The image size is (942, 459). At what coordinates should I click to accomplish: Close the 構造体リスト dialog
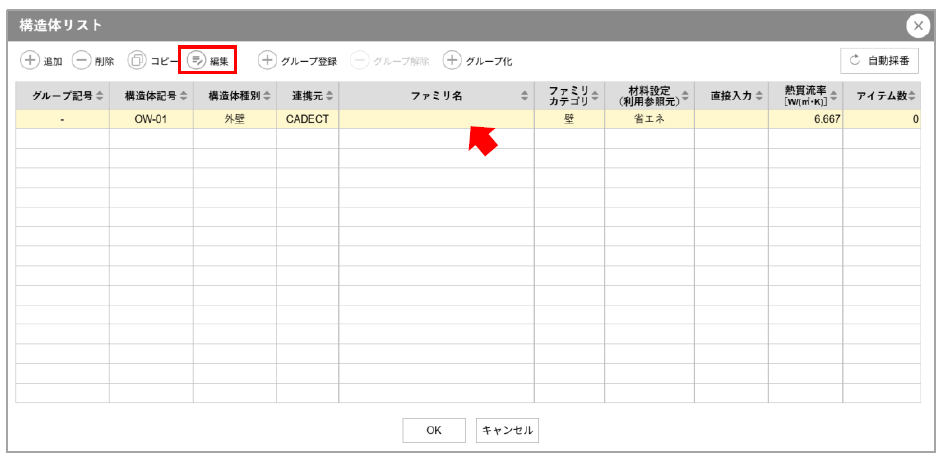click(917, 25)
